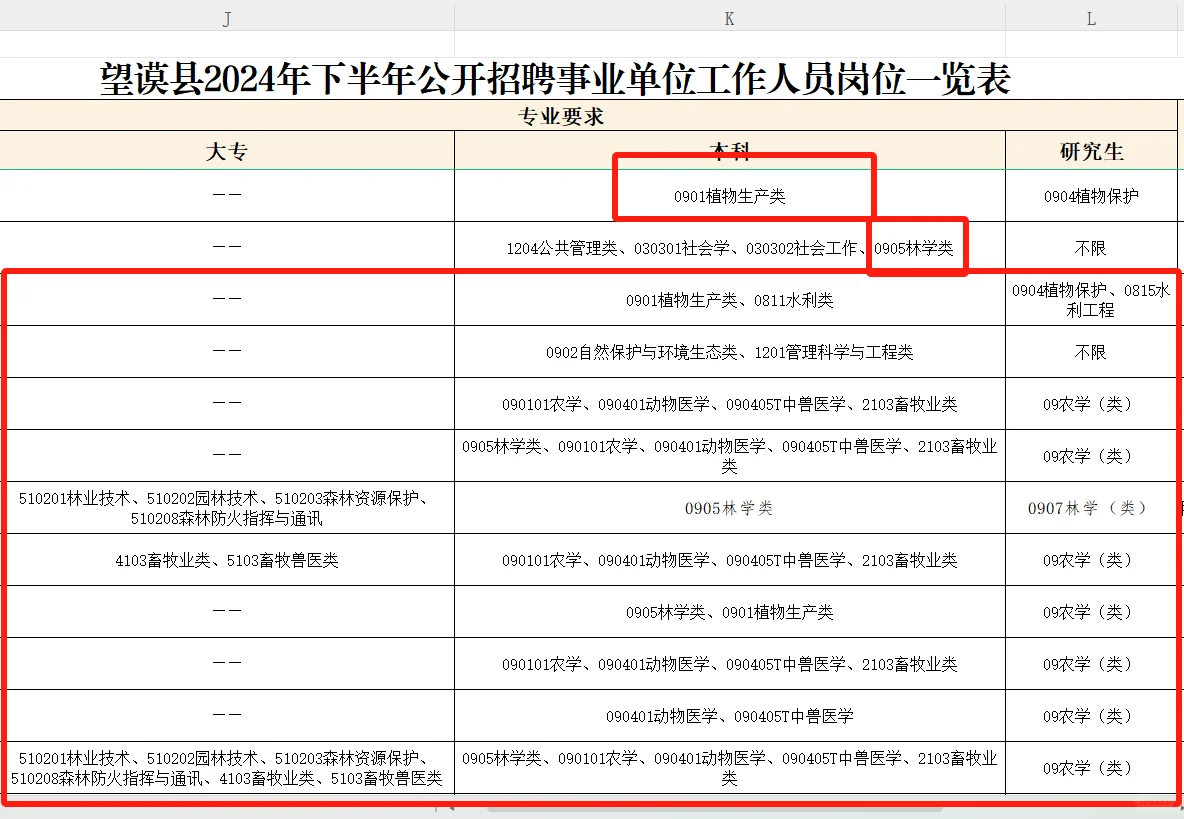Click the 专业要求 merged header cell
1184x819 pixels.
560,115
